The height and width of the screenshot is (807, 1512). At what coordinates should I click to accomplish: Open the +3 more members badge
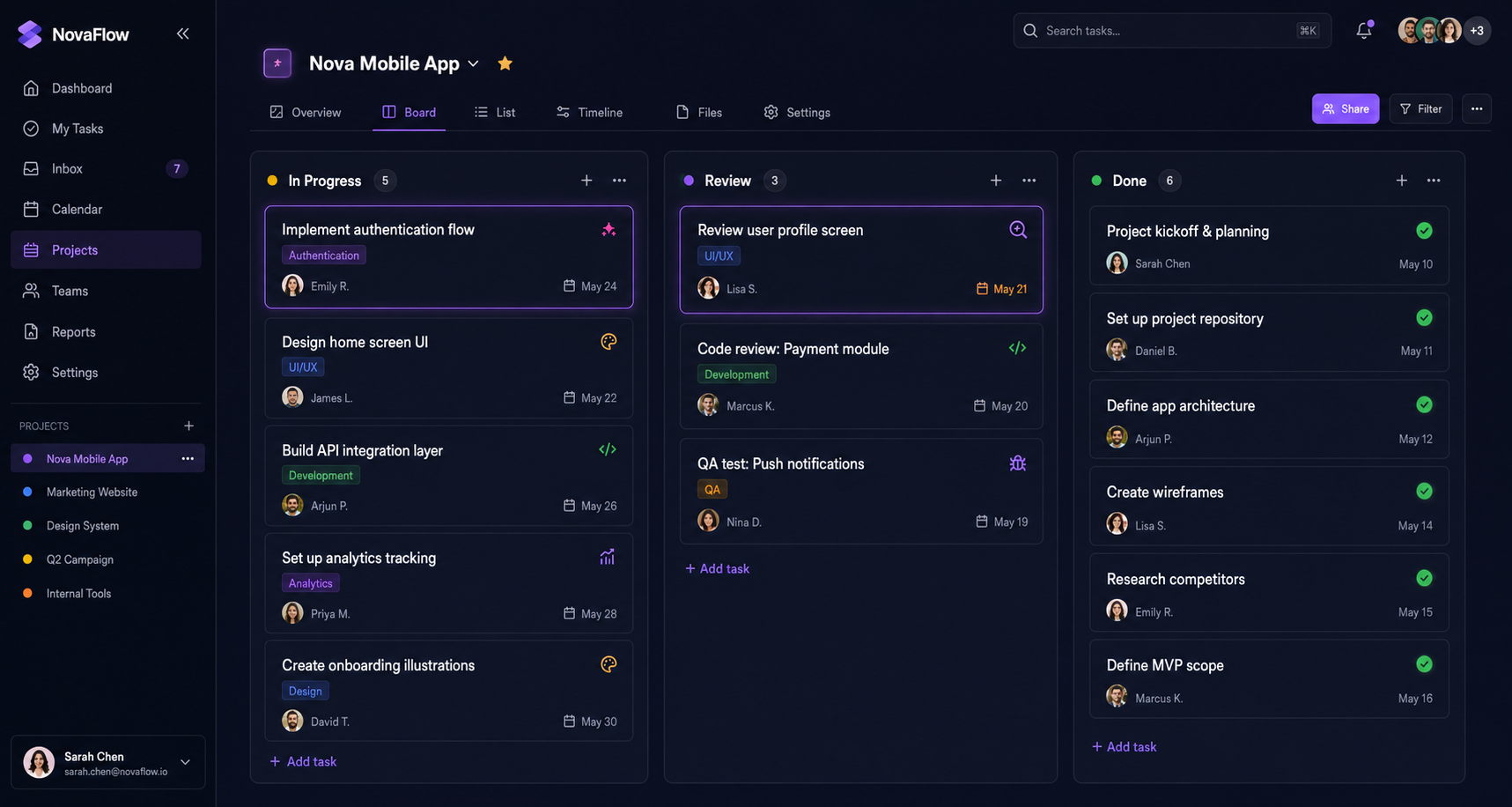[x=1477, y=31]
